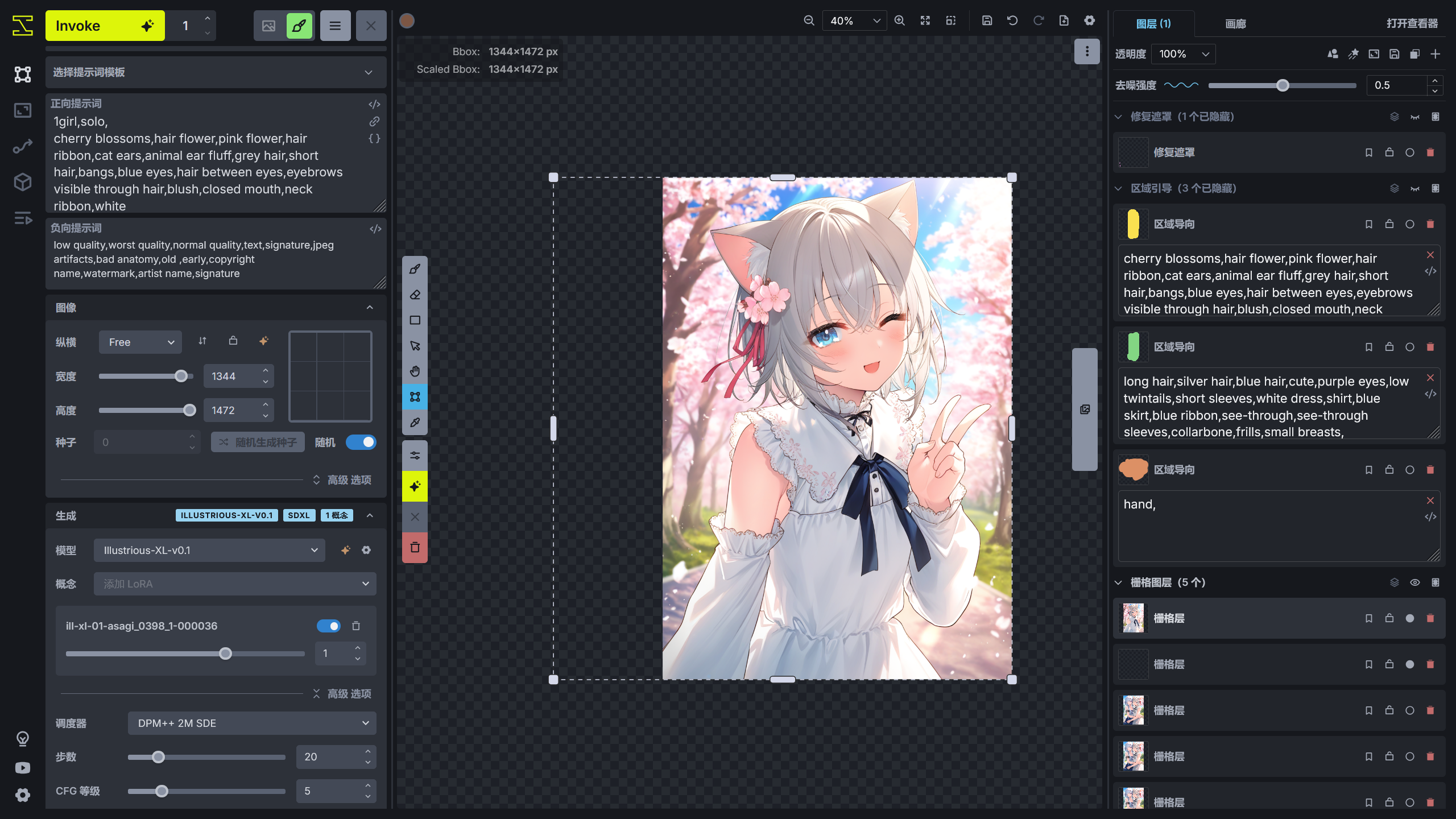The width and height of the screenshot is (1456, 819).
Task: Click the save canvas icon
Action: point(987,20)
